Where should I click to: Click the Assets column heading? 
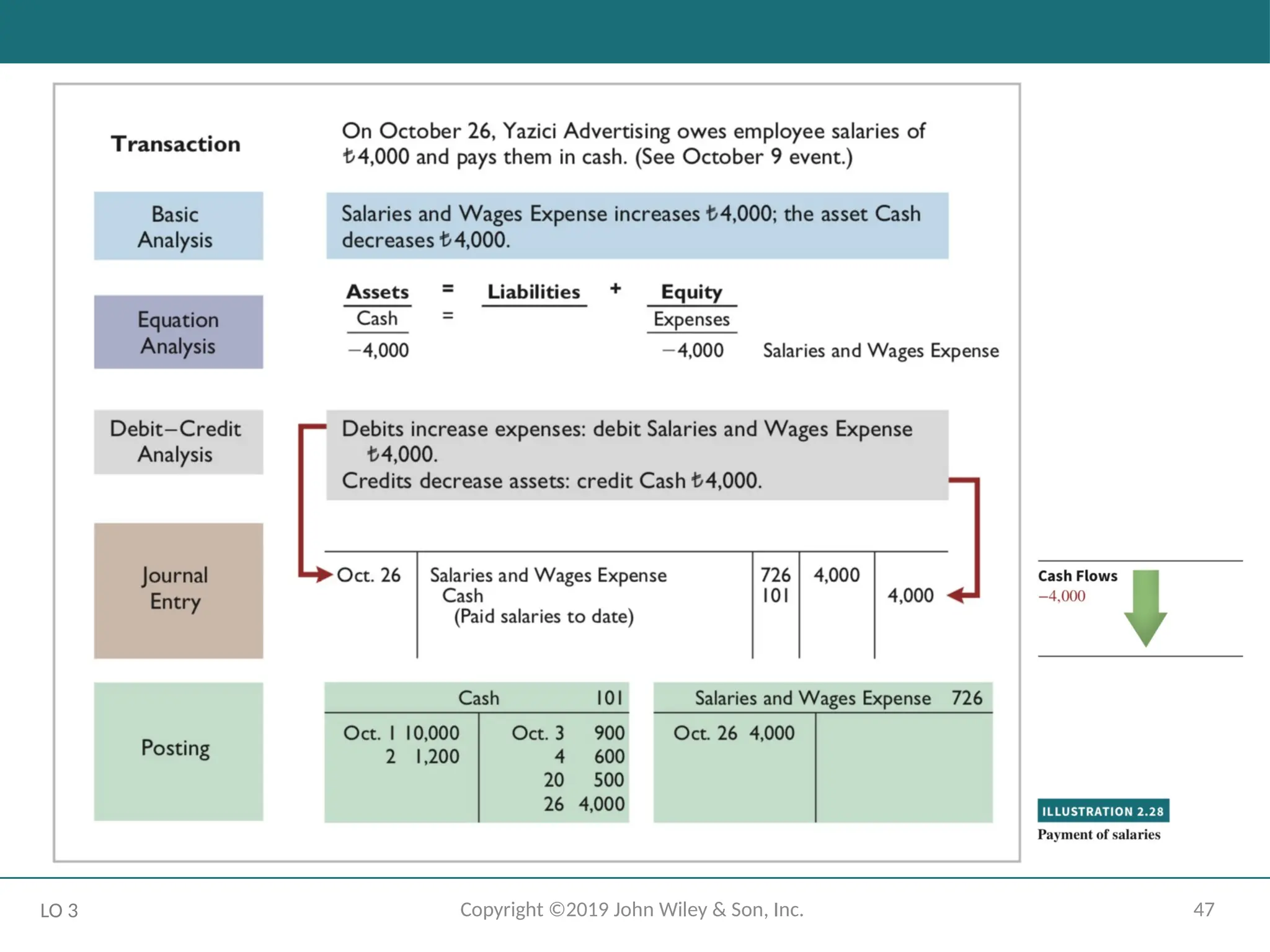click(x=377, y=292)
